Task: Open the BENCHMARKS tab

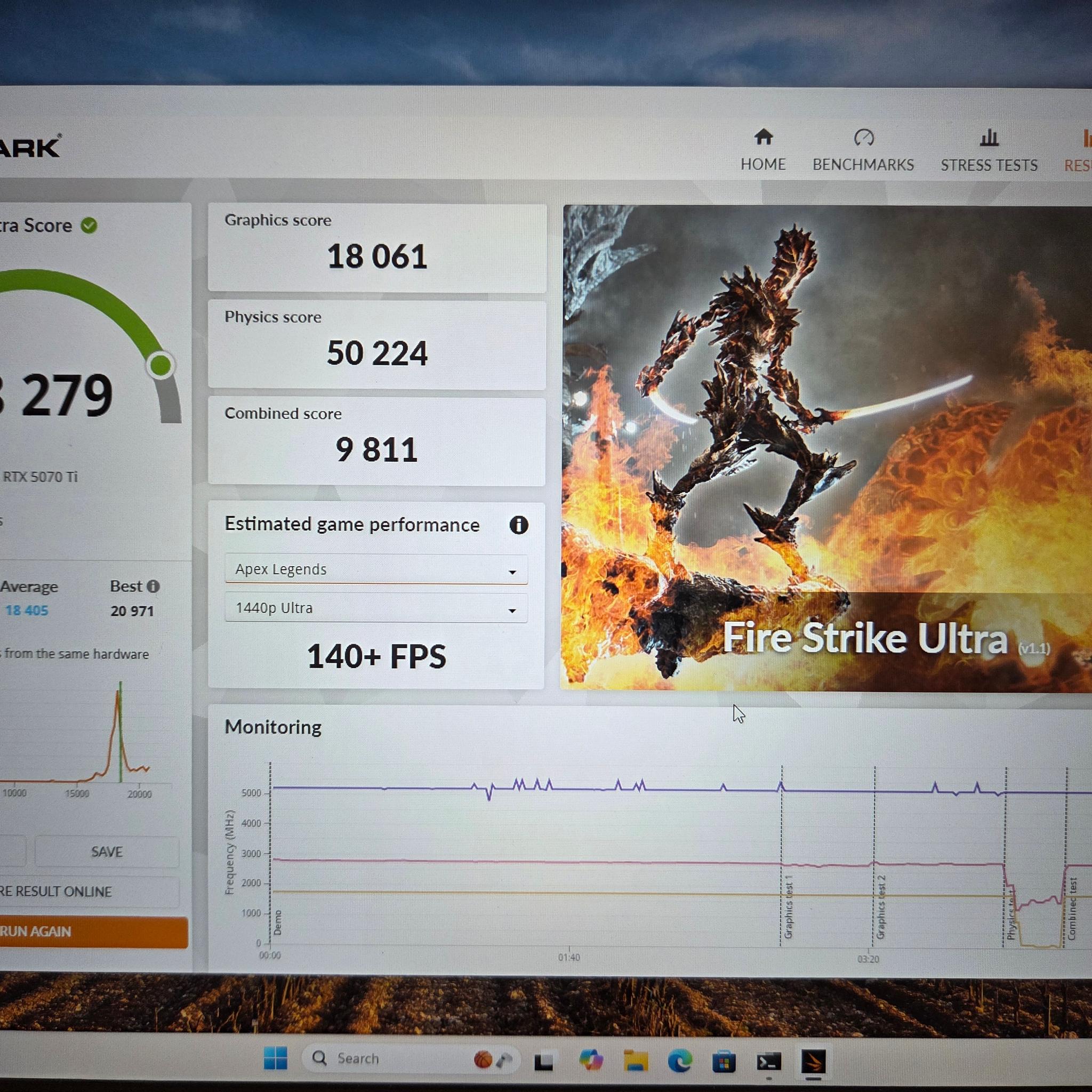Action: pos(863,150)
